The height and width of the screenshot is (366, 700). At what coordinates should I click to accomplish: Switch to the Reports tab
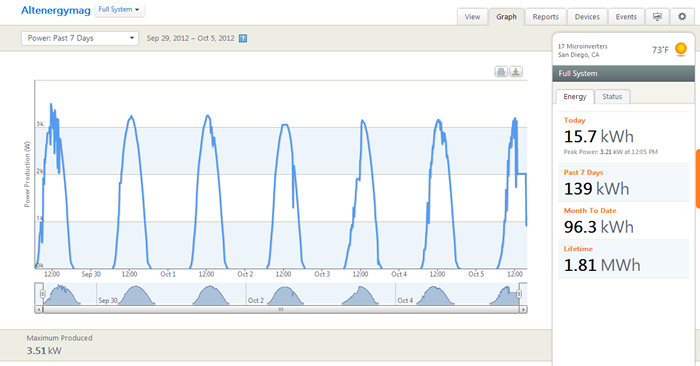point(546,17)
